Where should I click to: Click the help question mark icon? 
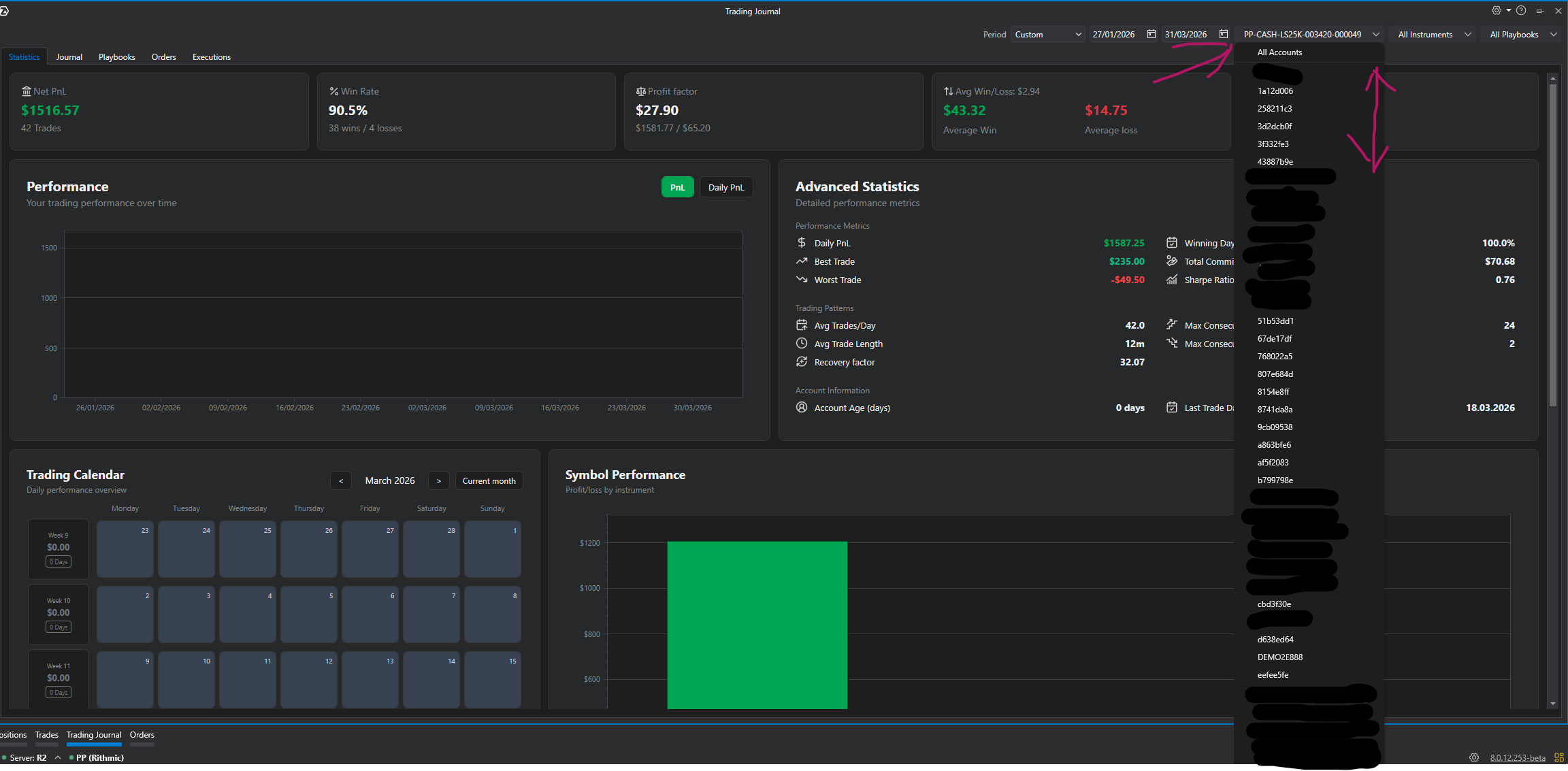pos(1521,10)
